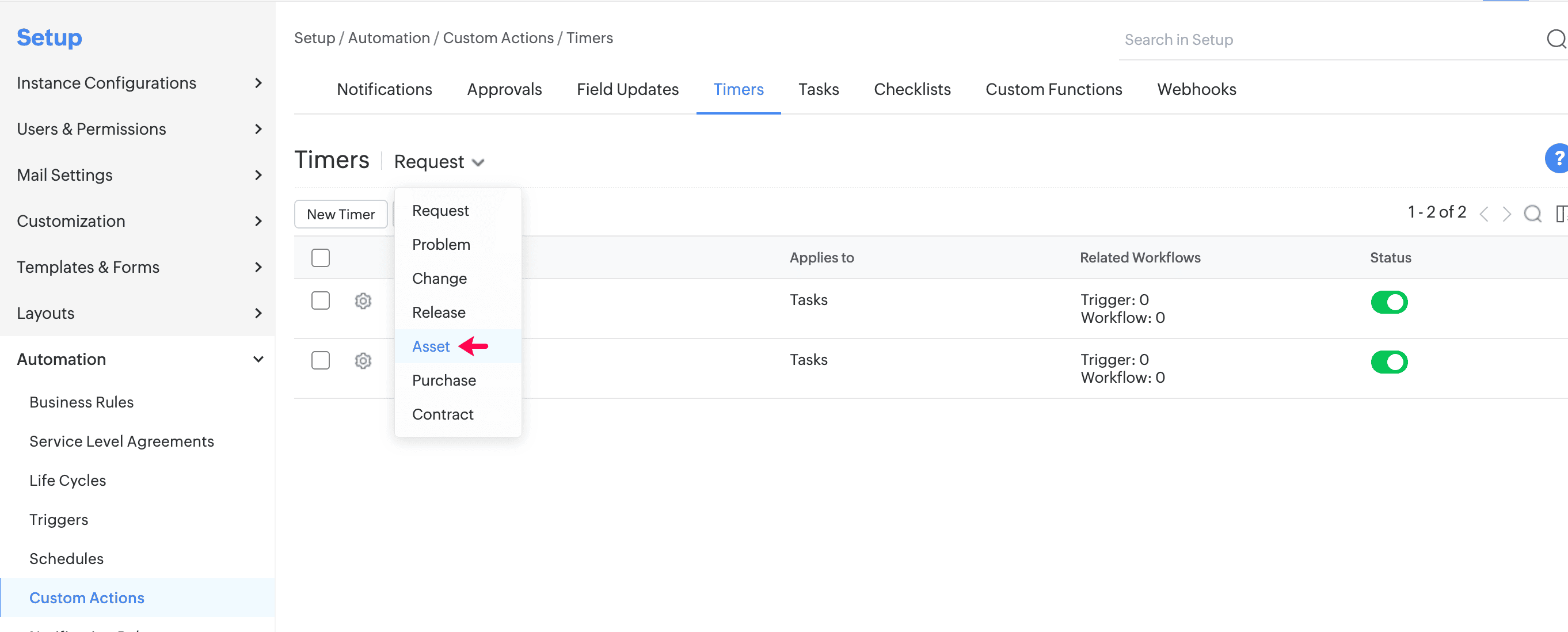Image resolution: width=1568 pixels, height=632 pixels.
Task: Click the Request module dropdown beside Timers
Action: pos(438,162)
